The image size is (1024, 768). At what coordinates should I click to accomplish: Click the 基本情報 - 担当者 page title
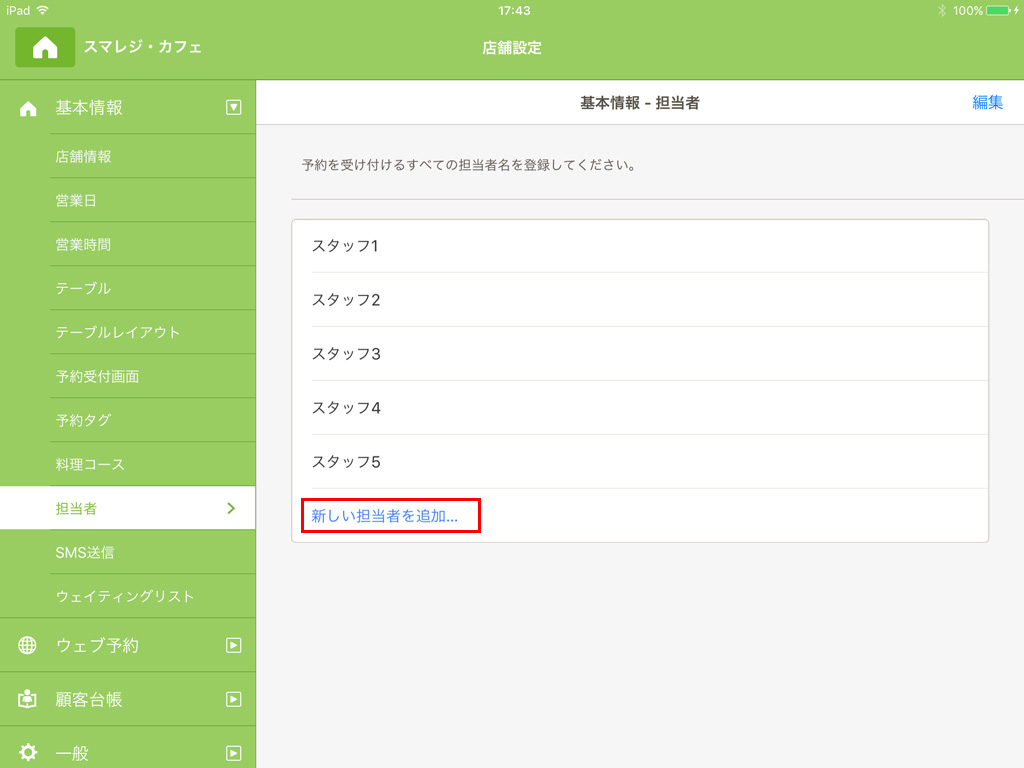click(x=640, y=103)
